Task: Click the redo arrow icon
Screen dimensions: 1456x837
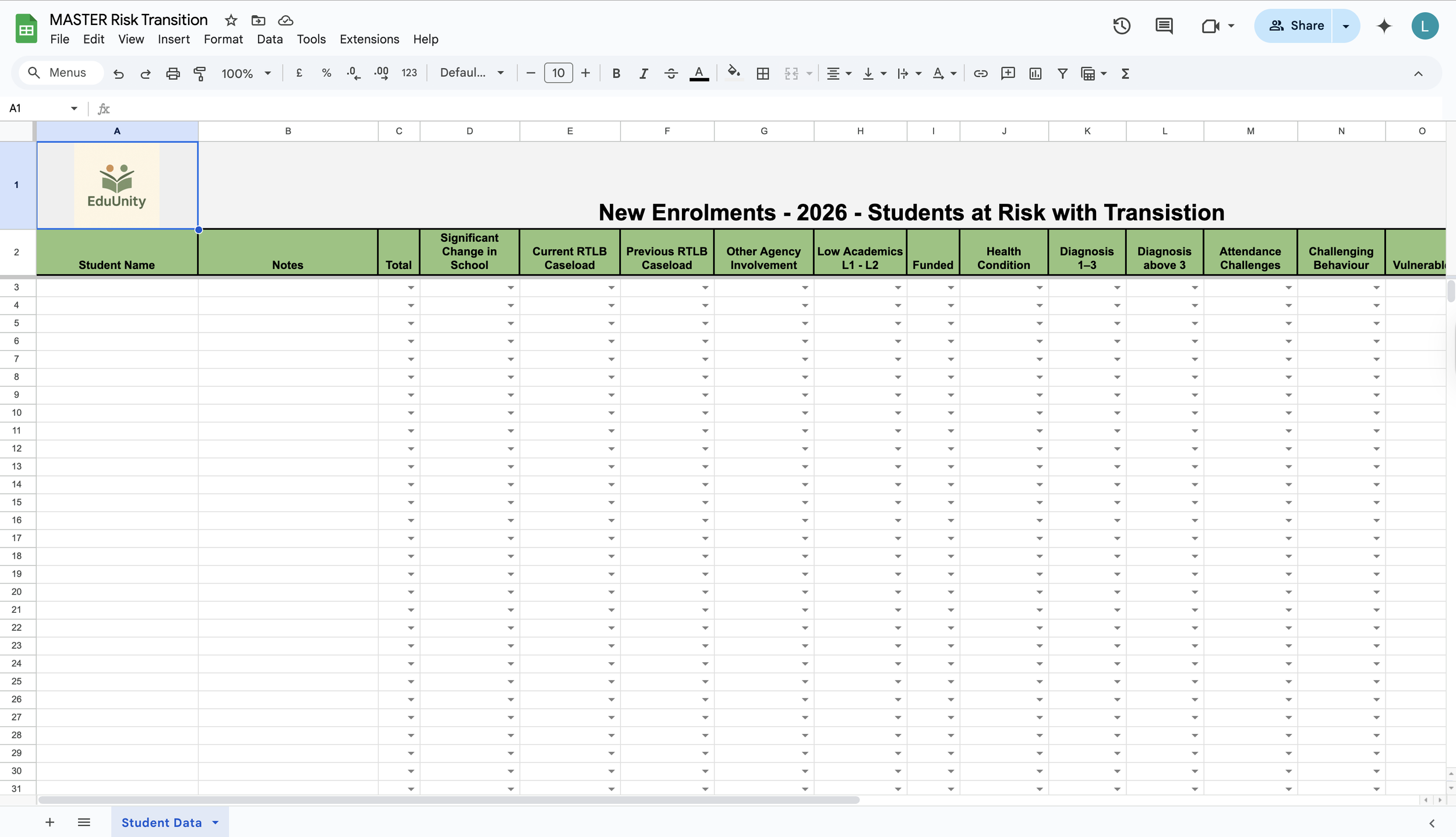Action: point(146,73)
